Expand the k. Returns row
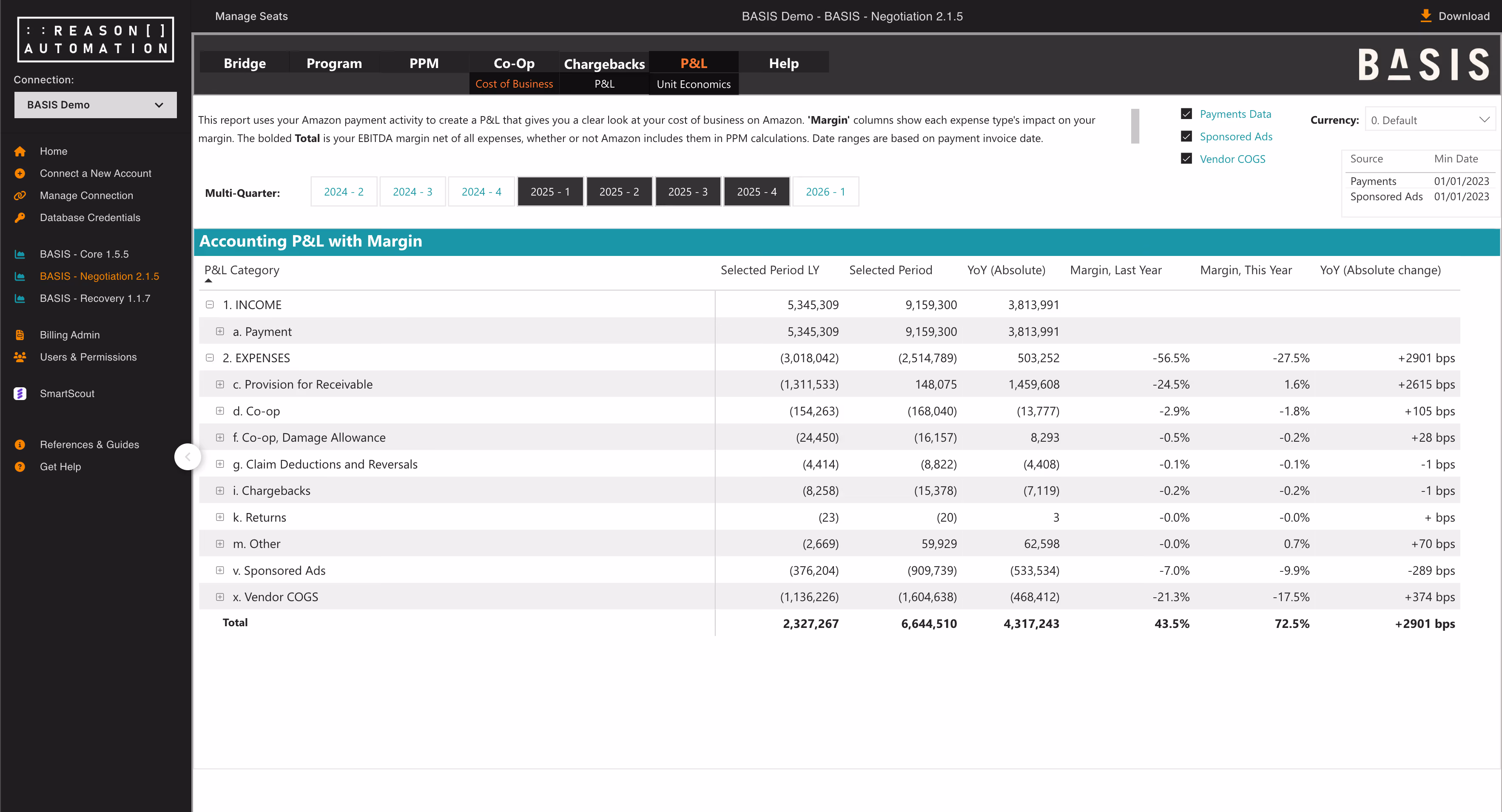Image resolution: width=1502 pixels, height=812 pixels. (220, 518)
